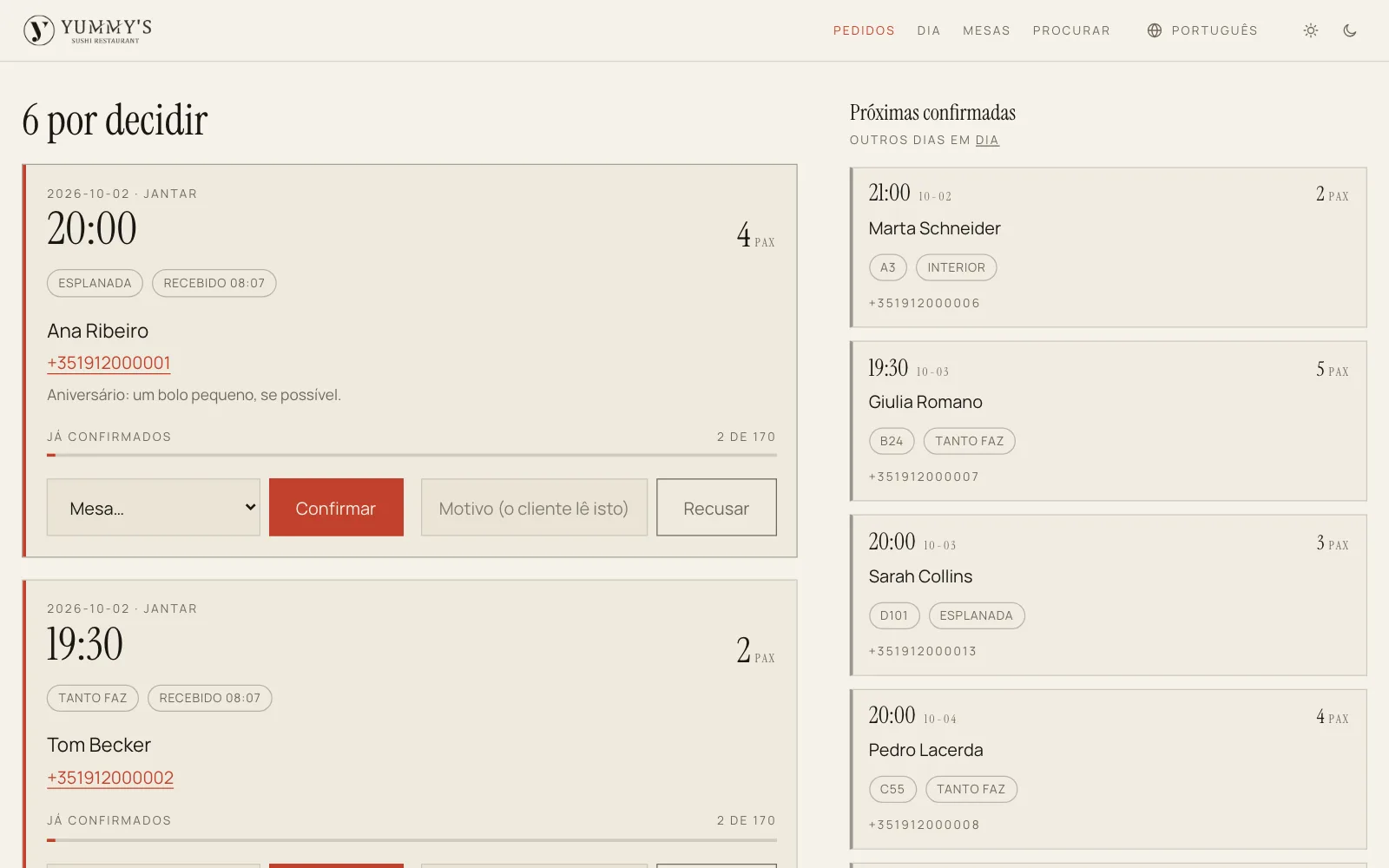Switch to dark theme moon icon
Viewport: 1389px width, 868px height.
[x=1350, y=30]
